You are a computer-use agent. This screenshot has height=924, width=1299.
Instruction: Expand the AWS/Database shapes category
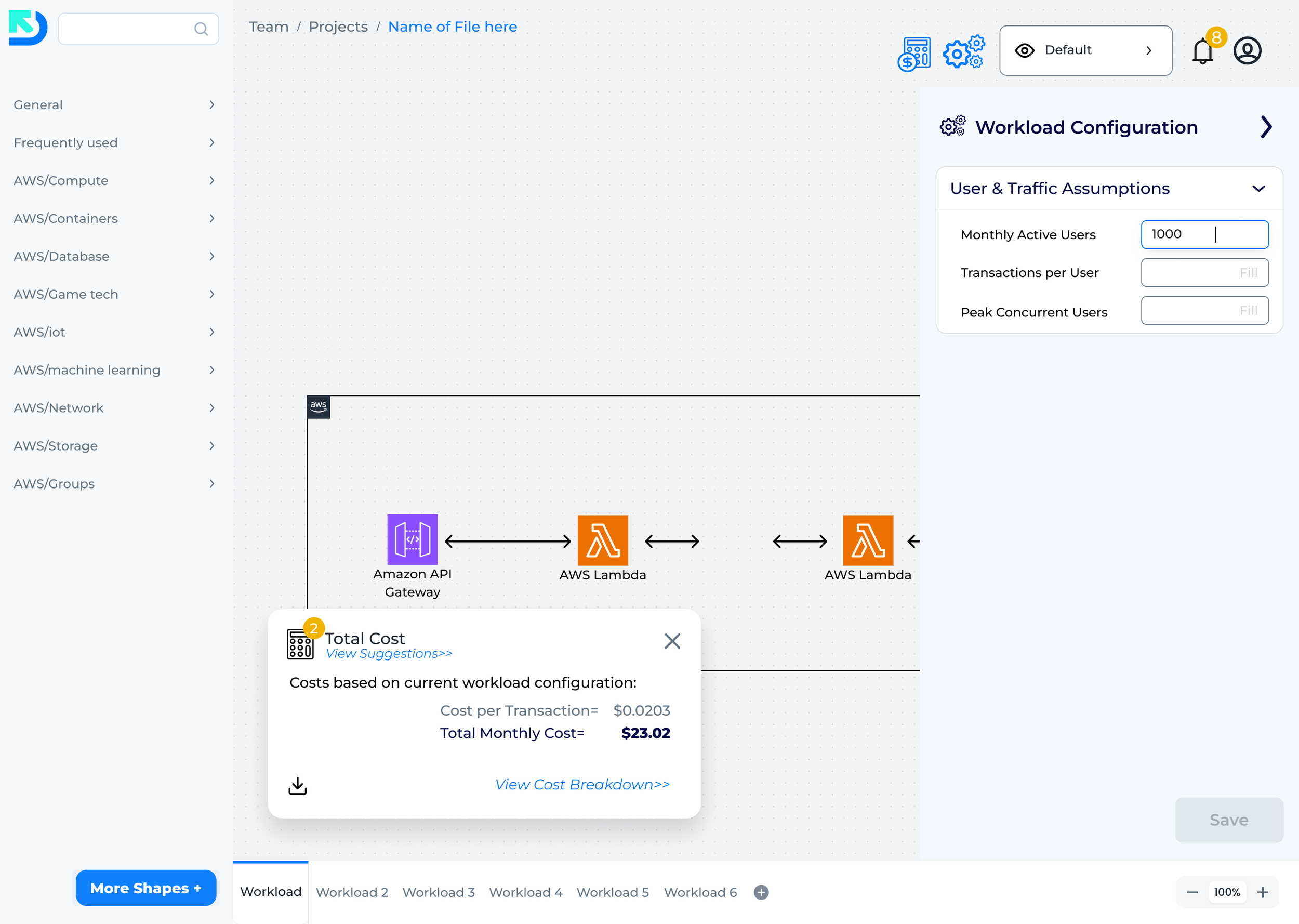click(x=114, y=257)
